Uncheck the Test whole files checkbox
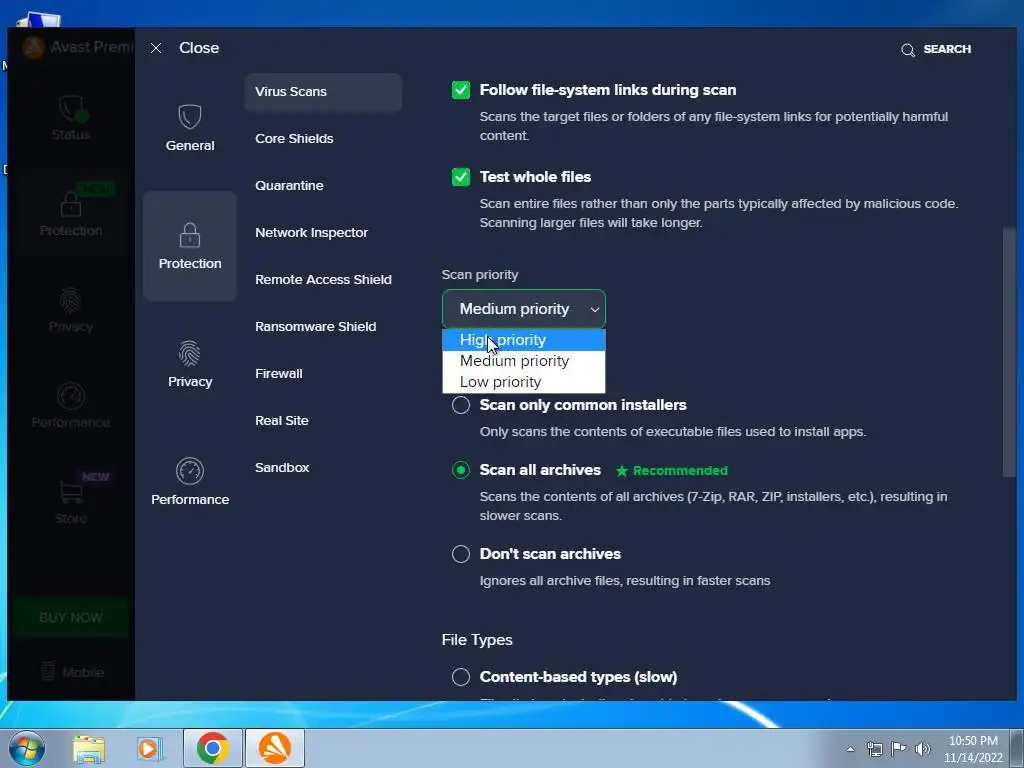The width and height of the screenshot is (1024, 768). tap(461, 177)
